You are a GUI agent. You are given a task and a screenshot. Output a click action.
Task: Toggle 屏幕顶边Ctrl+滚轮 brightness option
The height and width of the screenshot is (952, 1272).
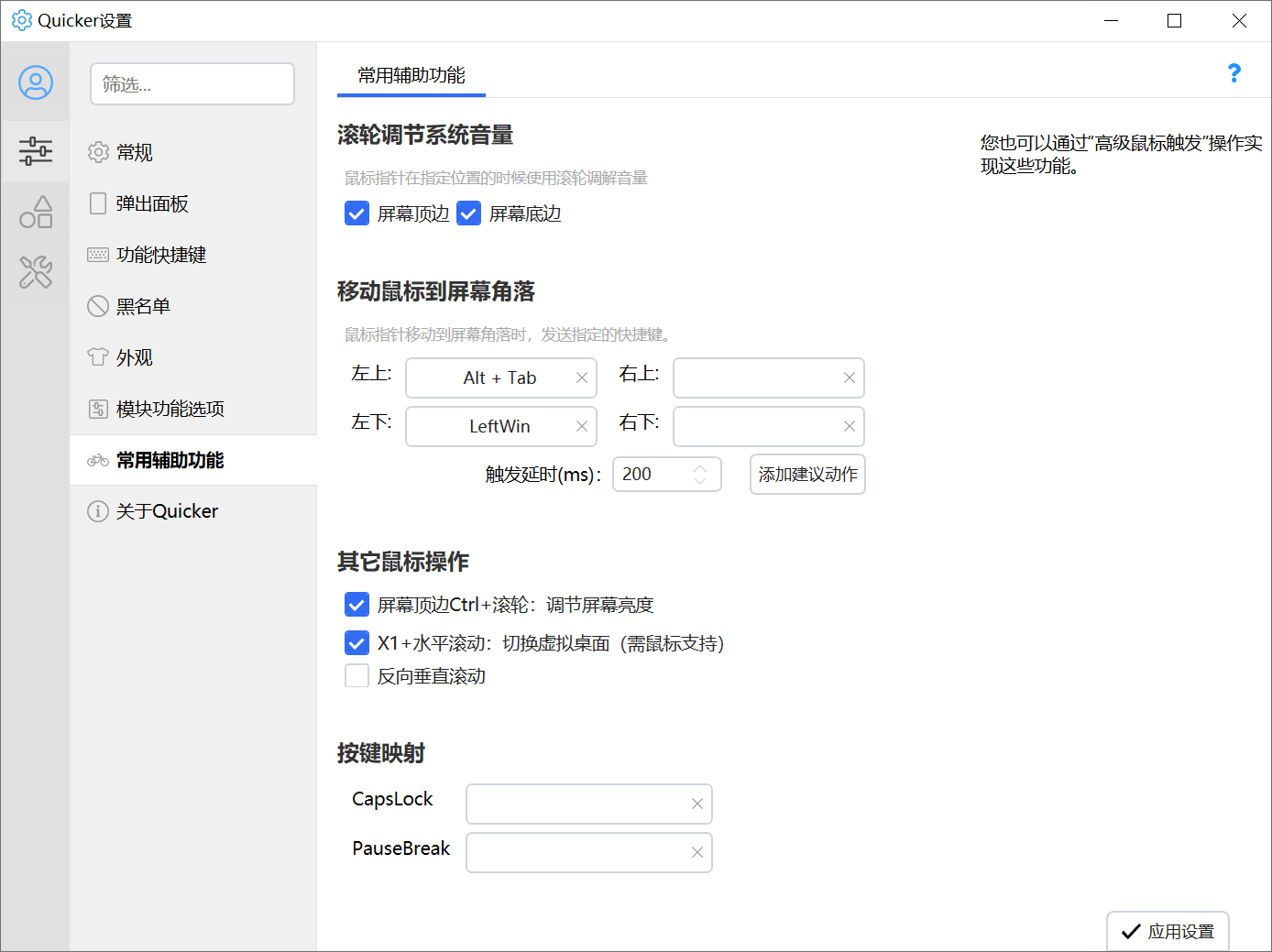356,605
